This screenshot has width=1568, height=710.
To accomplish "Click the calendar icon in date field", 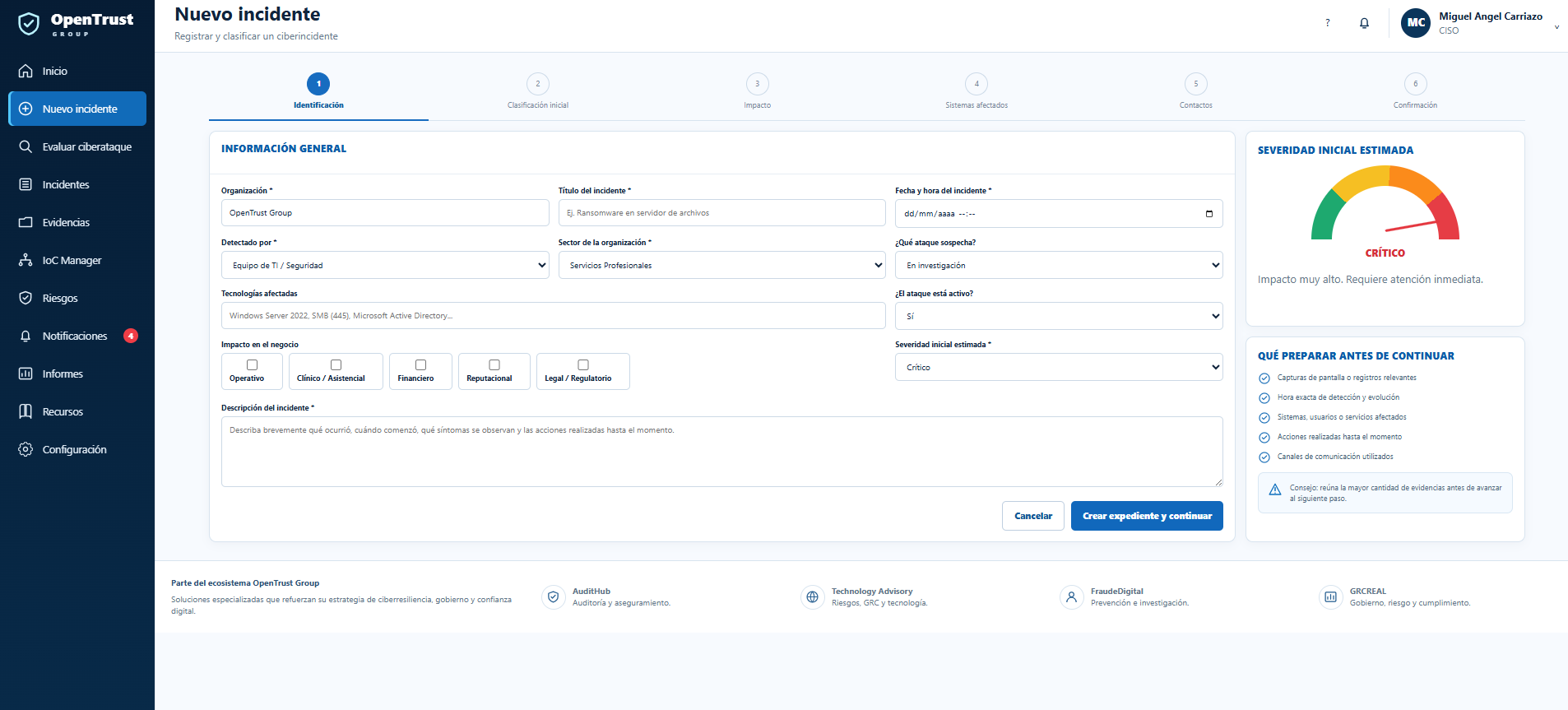I will 1208,214.
